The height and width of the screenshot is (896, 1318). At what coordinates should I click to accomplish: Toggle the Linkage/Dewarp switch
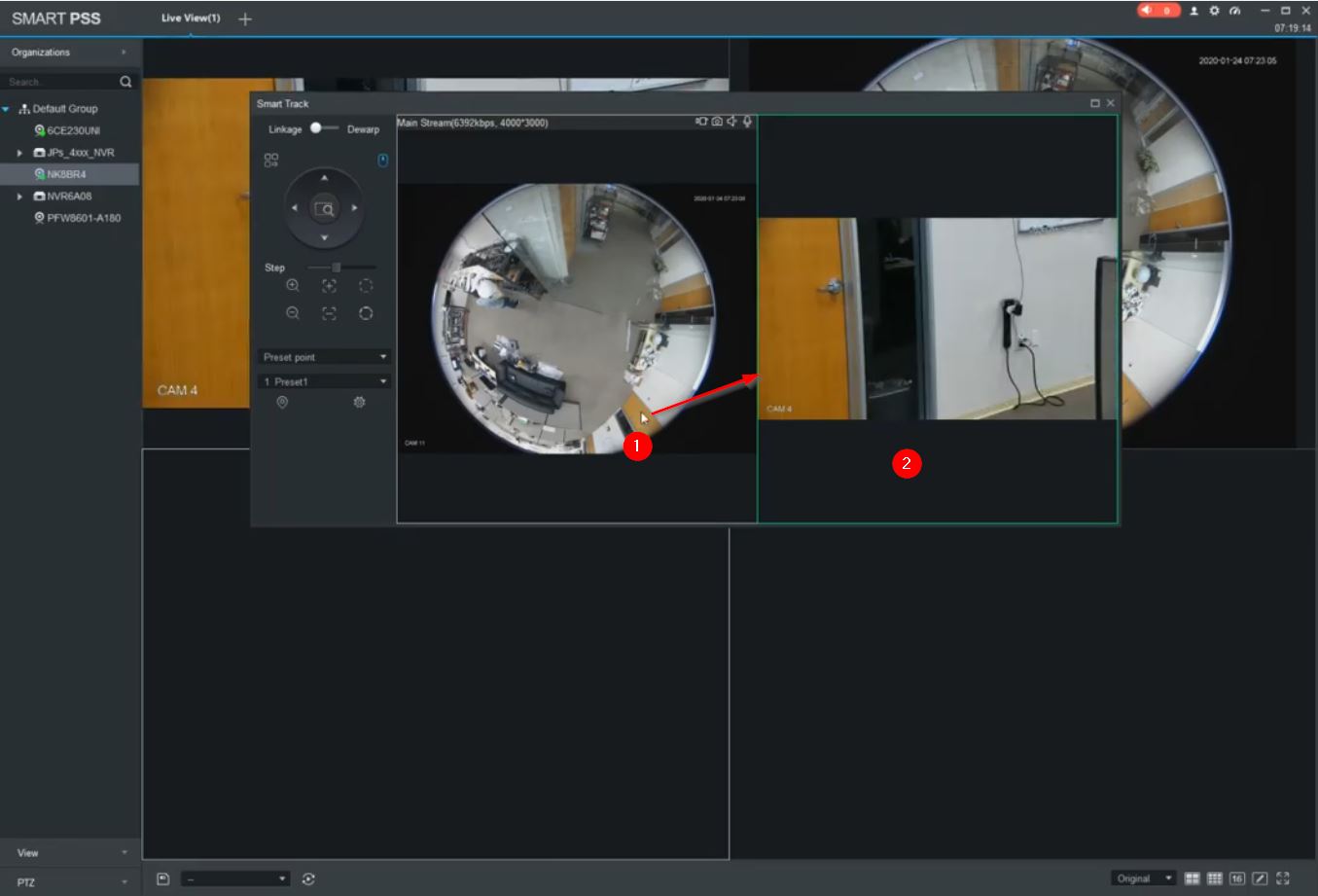click(x=324, y=128)
